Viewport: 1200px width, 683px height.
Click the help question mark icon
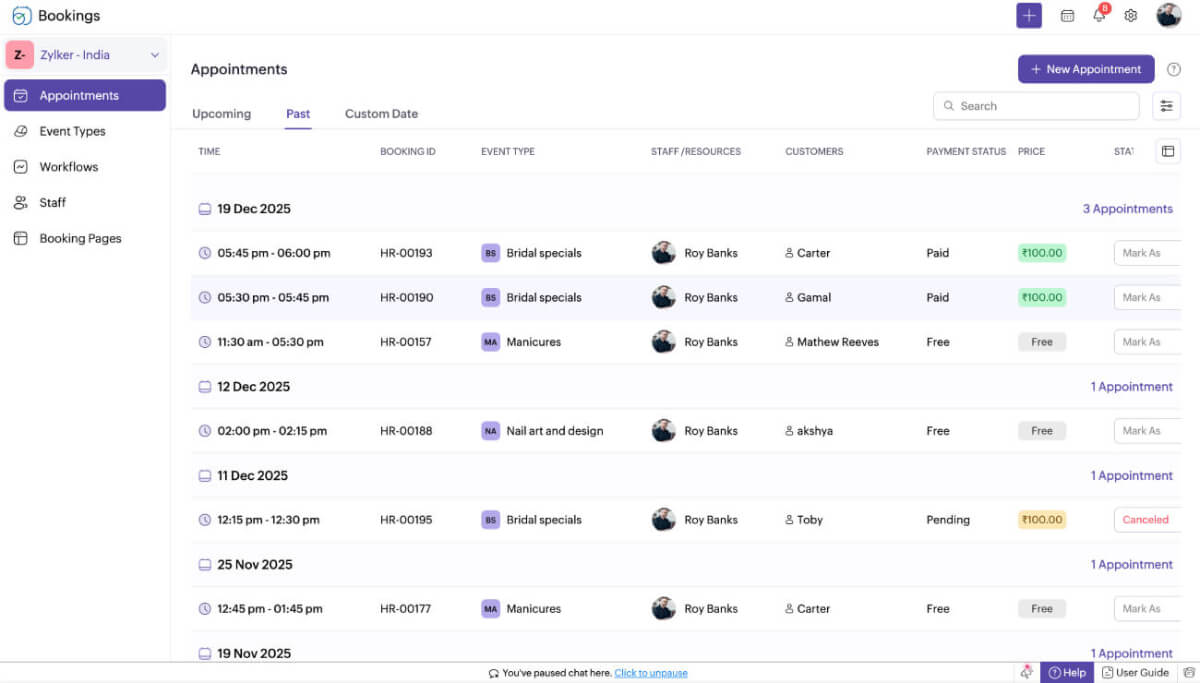point(1174,70)
